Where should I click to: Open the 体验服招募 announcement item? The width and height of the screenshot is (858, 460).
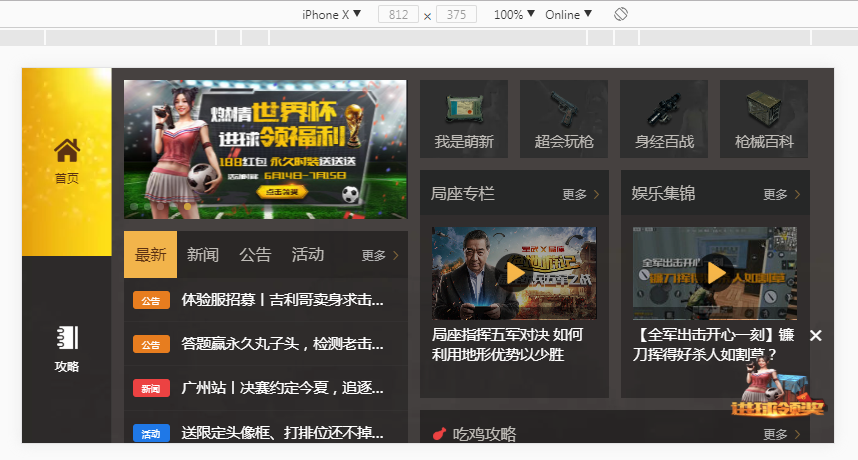tap(282, 300)
